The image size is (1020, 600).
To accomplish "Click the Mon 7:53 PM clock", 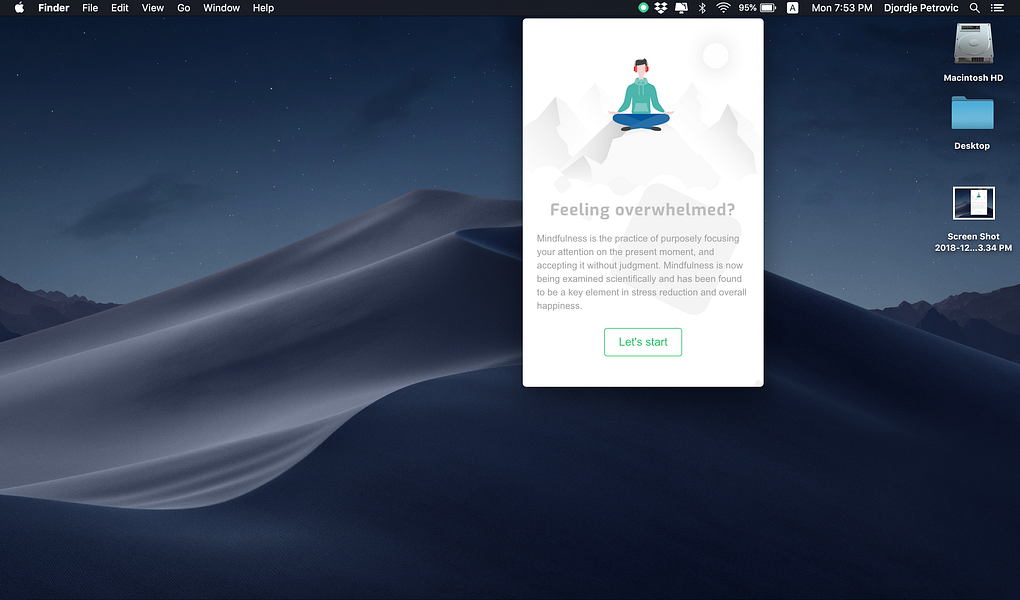I will pos(842,8).
